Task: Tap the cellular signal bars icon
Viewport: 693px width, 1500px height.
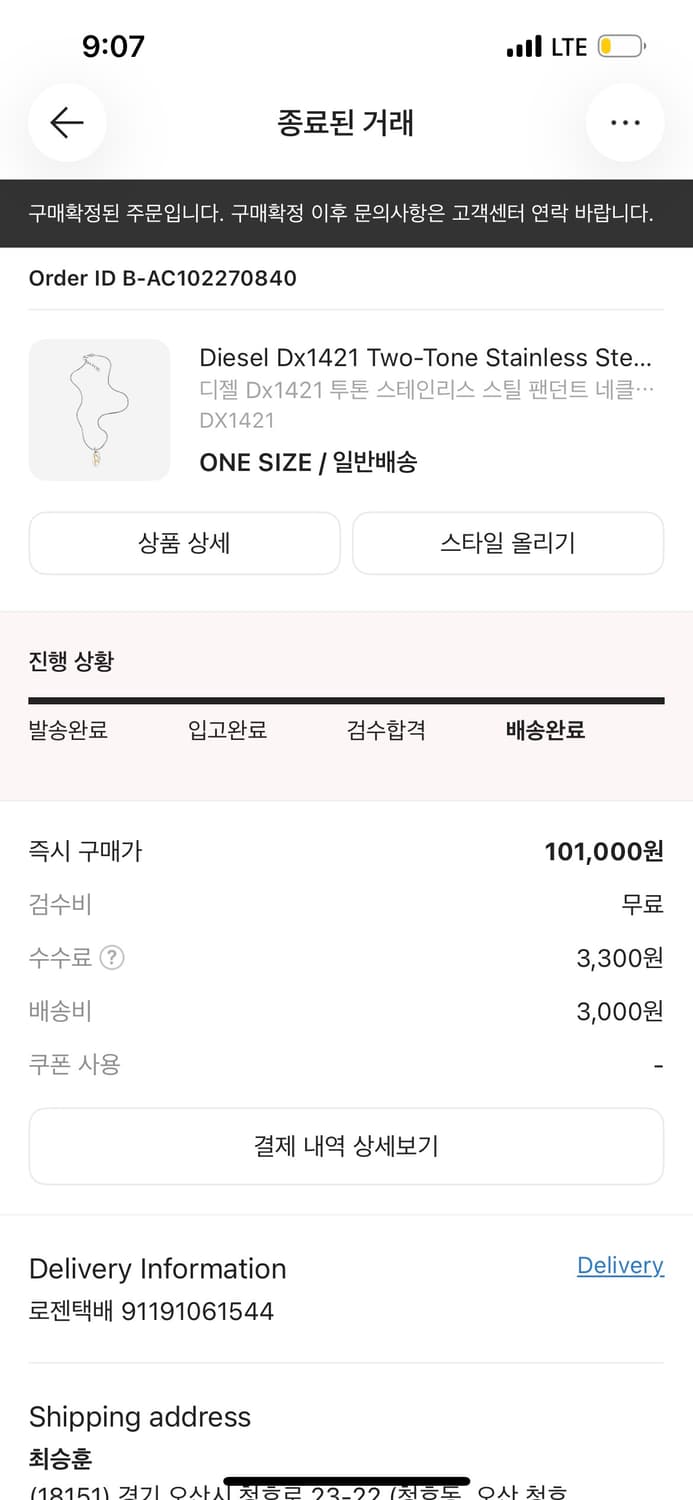Action: click(x=524, y=45)
